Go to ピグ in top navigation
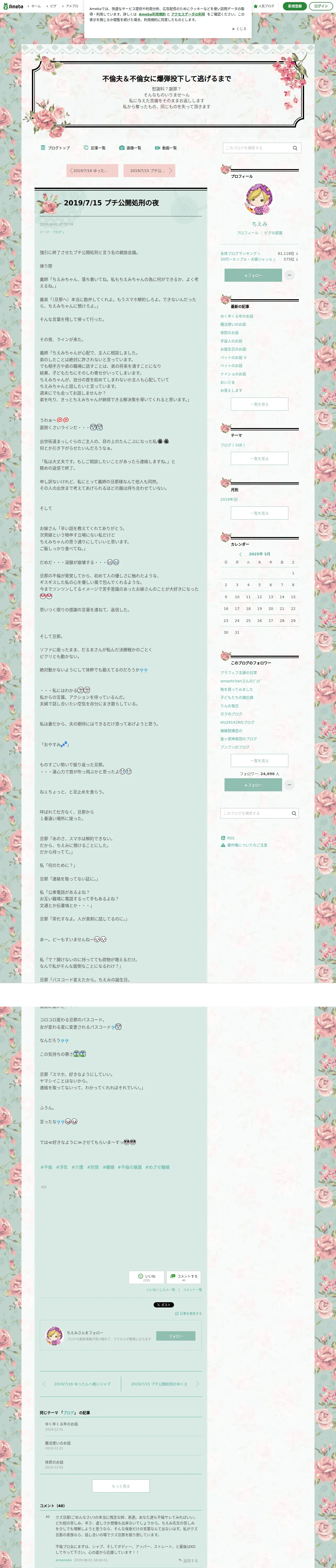Viewport: 336px width, 1568px height. pyautogui.click(x=53, y=6)
